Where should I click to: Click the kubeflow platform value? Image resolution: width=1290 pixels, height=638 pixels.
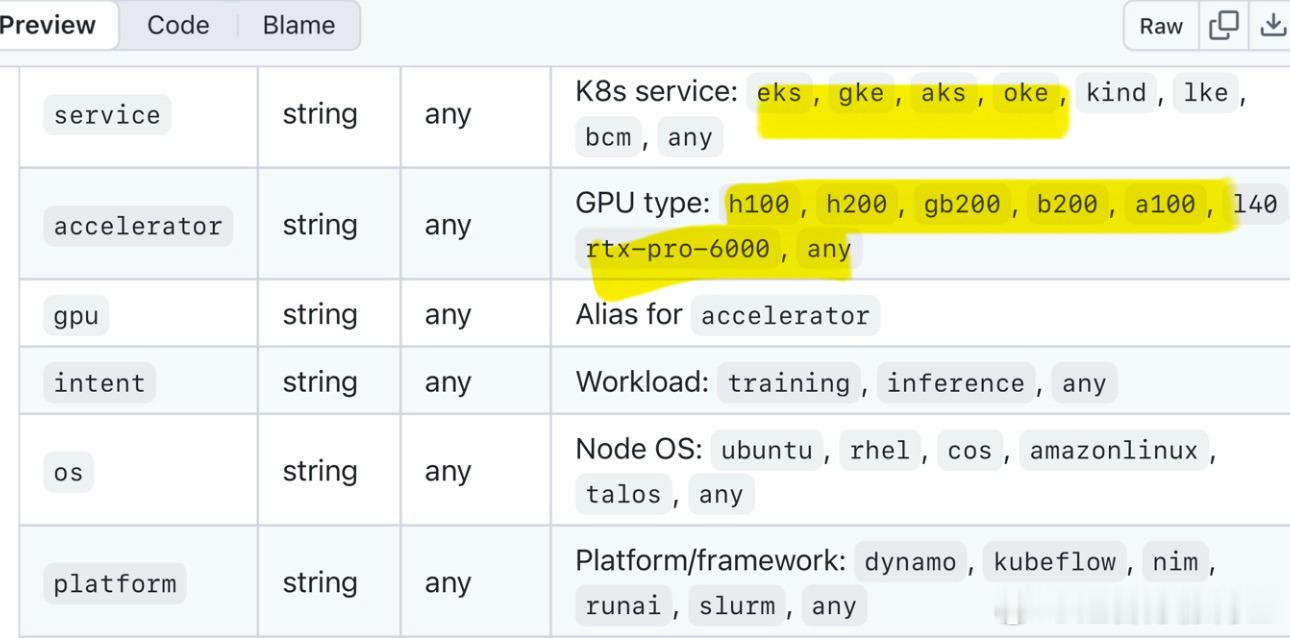(1055, 562)
